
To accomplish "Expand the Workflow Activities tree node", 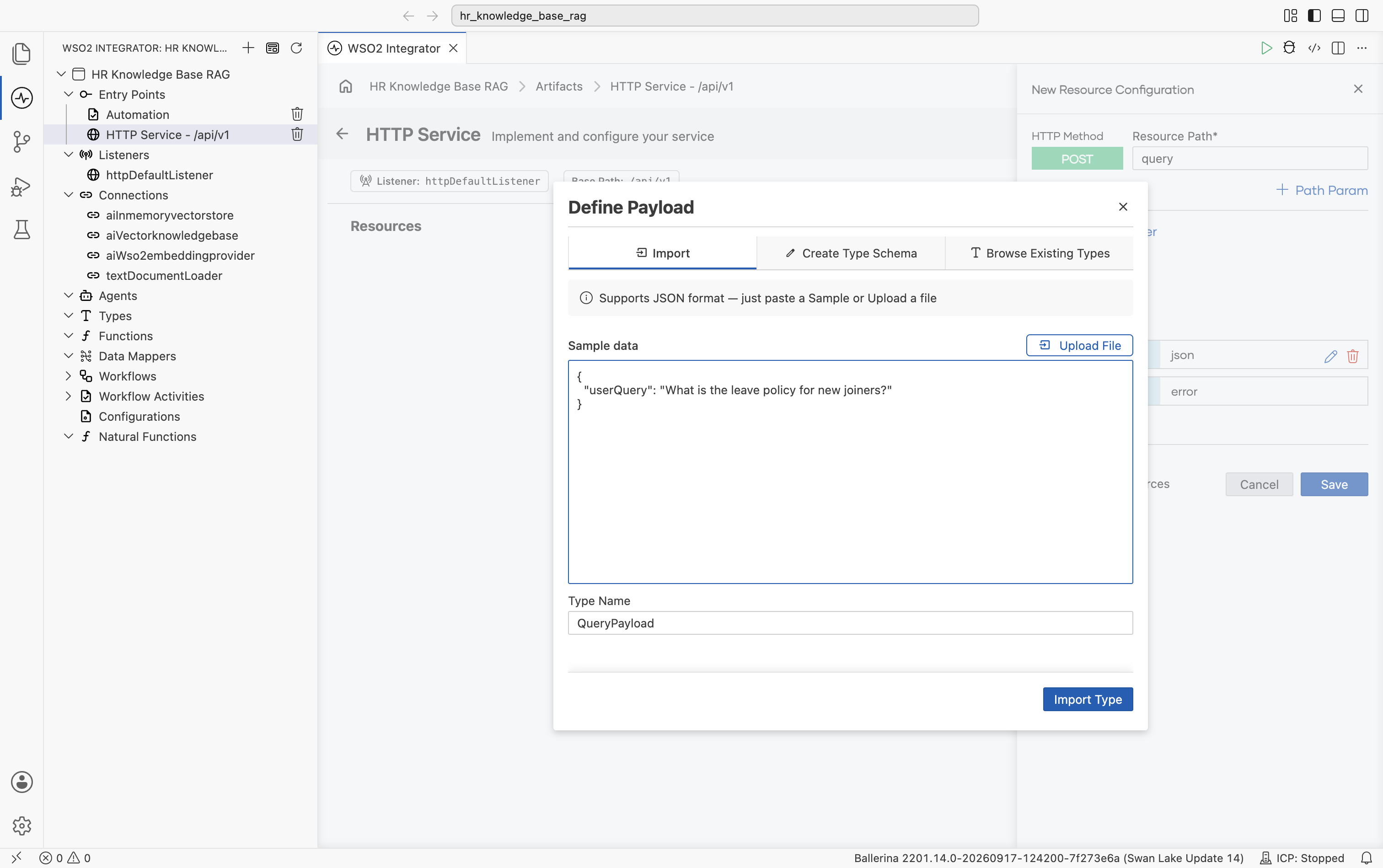I will 68,396.
